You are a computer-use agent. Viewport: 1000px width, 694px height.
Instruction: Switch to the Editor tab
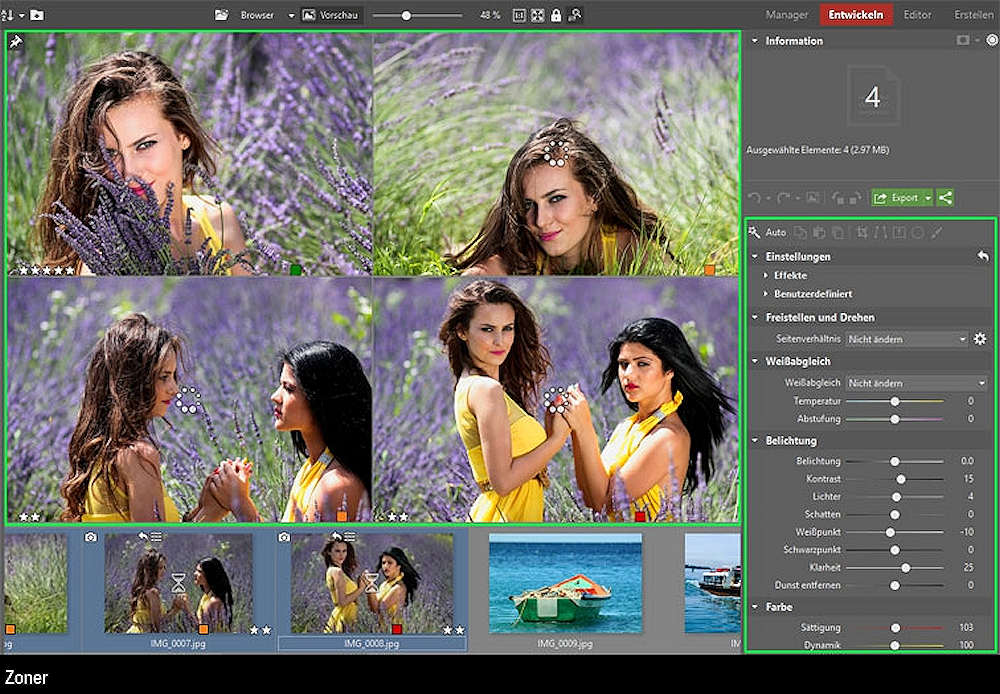[916, 15]
